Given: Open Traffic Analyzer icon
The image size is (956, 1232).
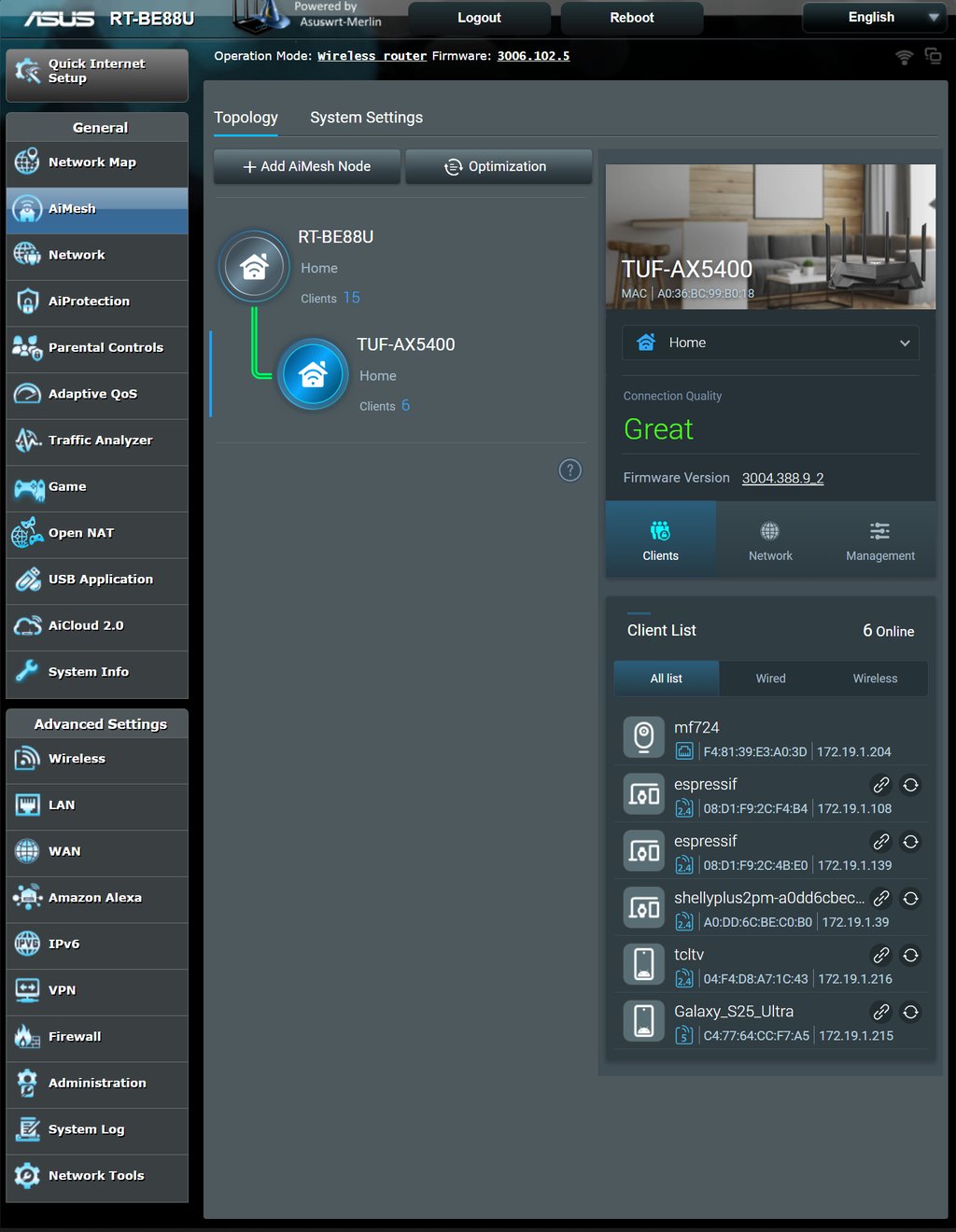Looking at the screenshot, I should pyautogui.click(x=27, y=440).
